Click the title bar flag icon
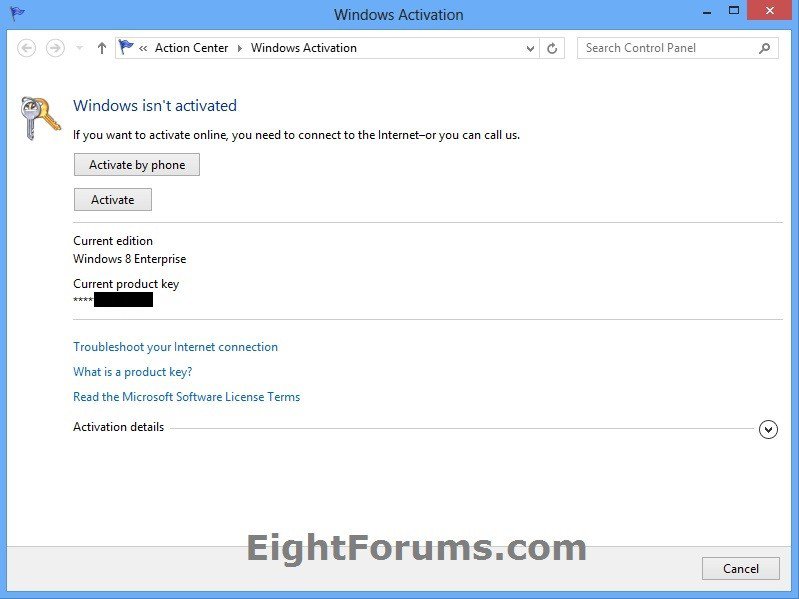This screenshot has width=799, height=599. pyautogui.click(x=17, y=13)
